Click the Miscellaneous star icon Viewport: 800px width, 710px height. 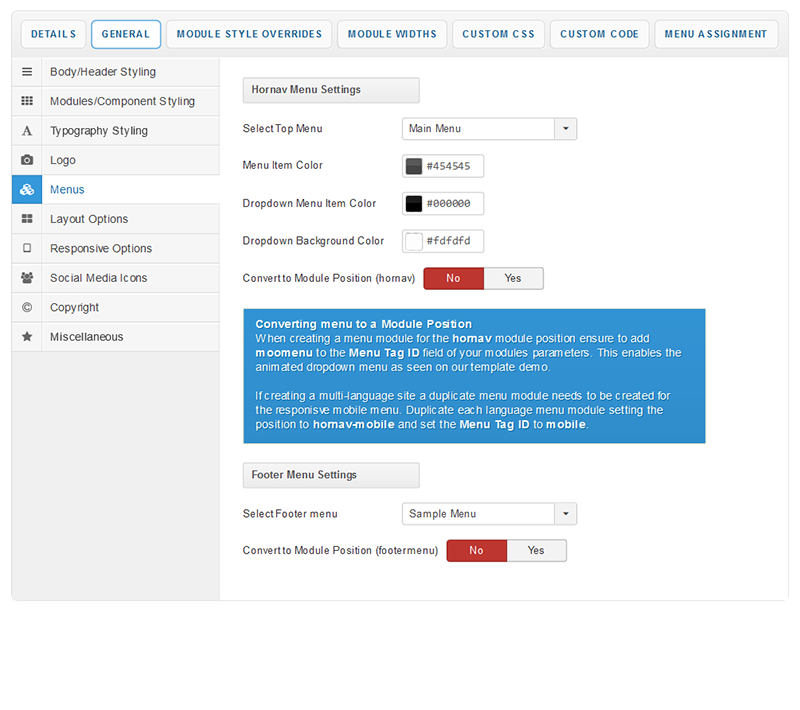27,337
